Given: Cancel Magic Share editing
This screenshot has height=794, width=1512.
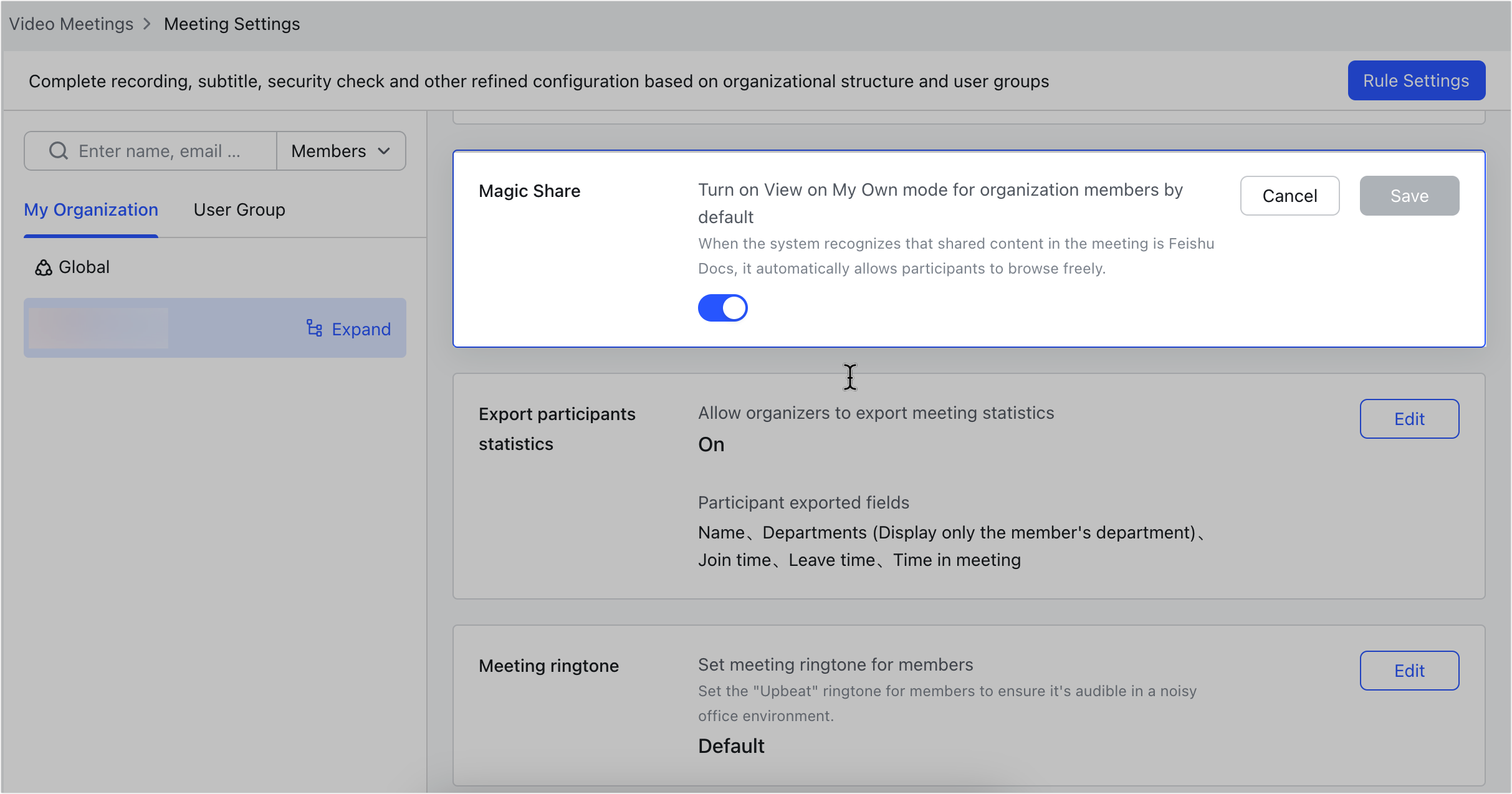Looking at the screenshot, I should (x=1290, y=196).
